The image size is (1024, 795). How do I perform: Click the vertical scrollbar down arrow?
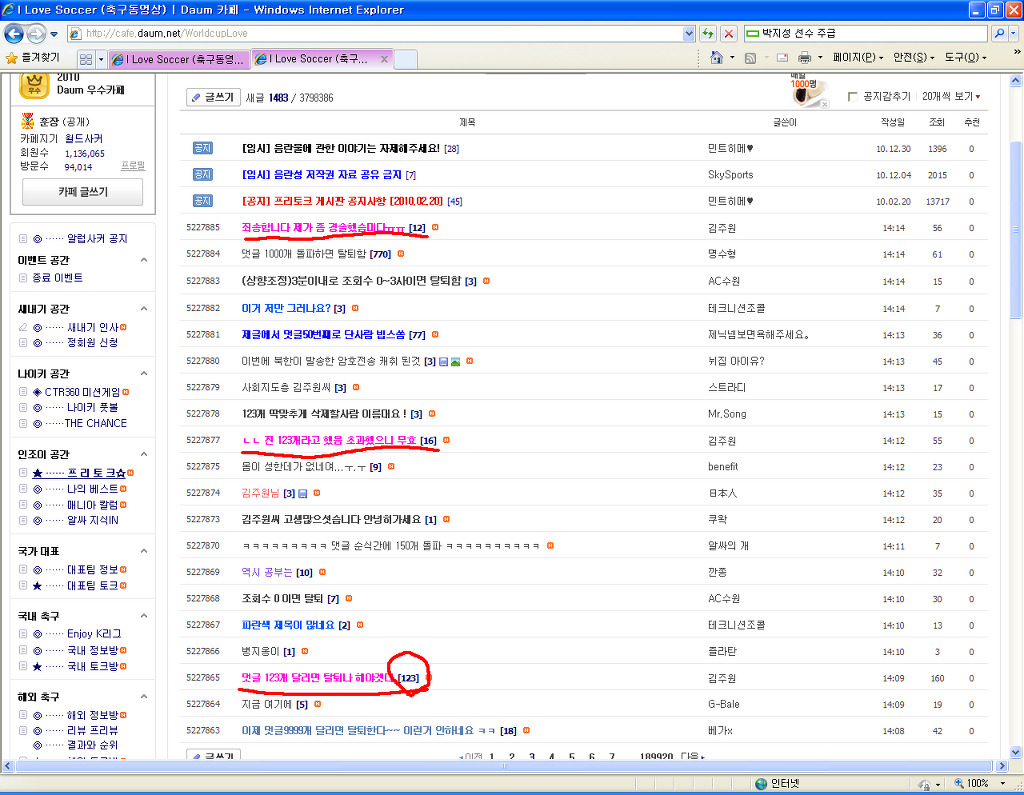tap(1016, 752)
